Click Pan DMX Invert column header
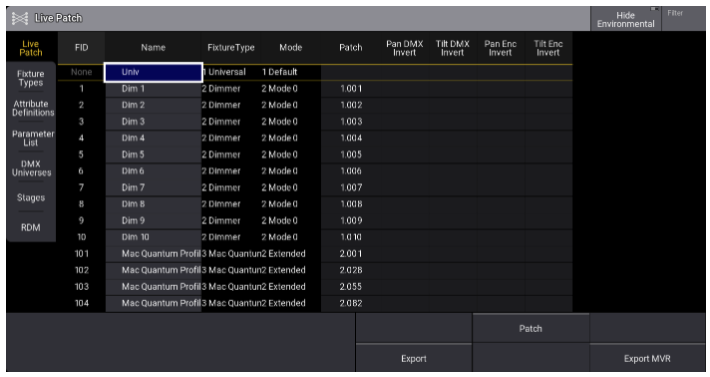This screenshot has height=377, width=710. [x=404, y=48]
